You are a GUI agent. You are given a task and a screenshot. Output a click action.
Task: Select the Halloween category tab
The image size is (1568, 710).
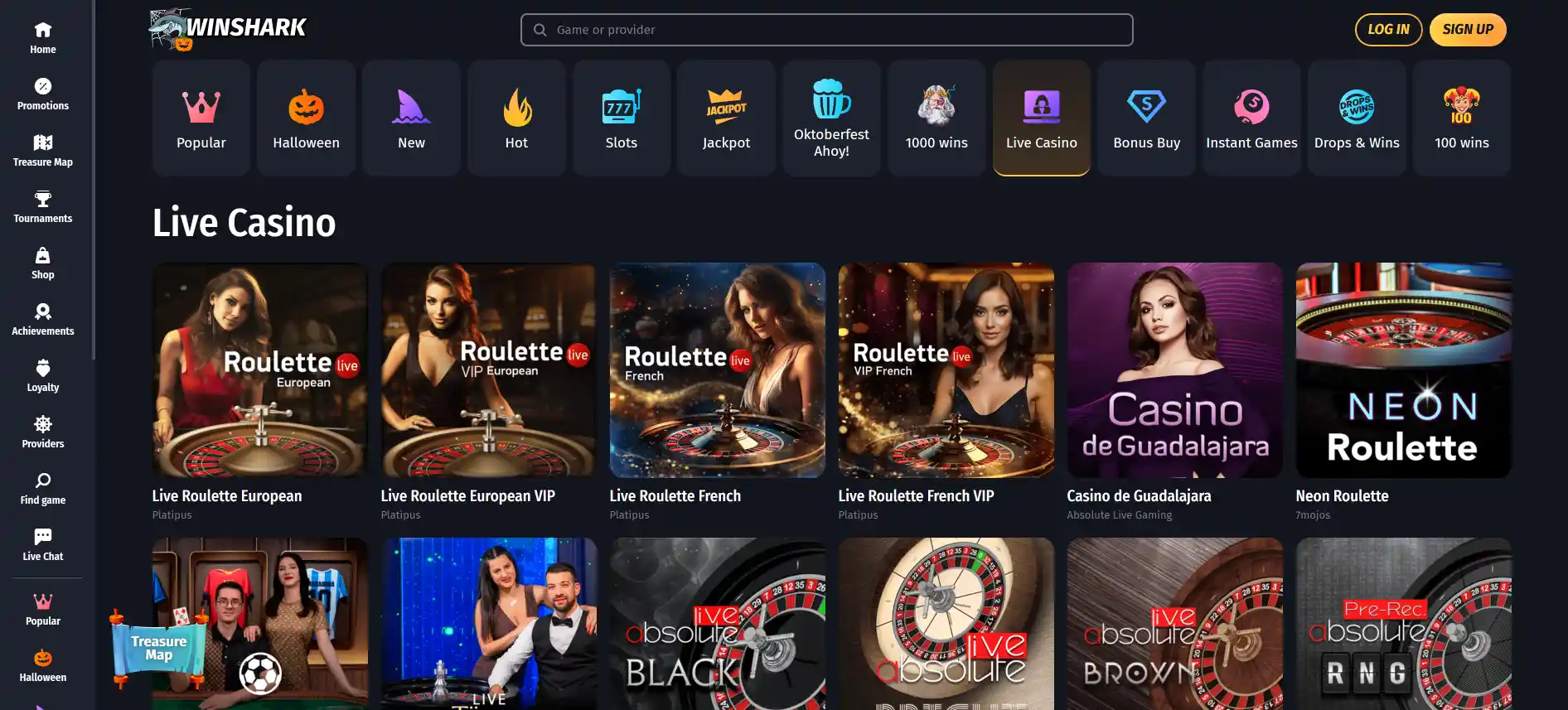pyautogui.click(x=307, y=118)
